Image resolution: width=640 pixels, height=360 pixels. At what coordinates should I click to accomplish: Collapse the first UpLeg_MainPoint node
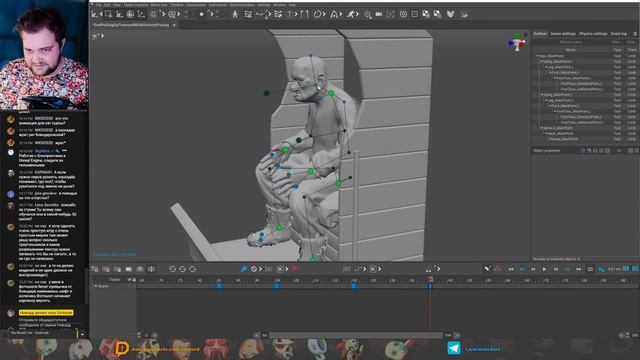pos(542,61)
